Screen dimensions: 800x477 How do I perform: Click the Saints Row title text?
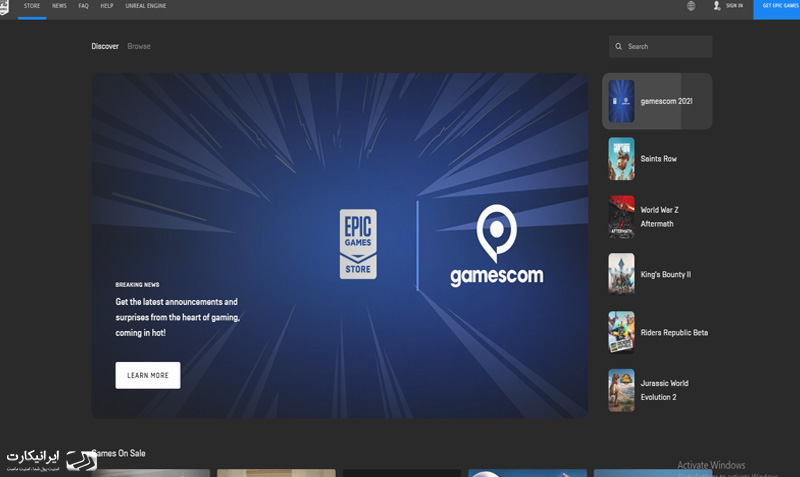pos(659,159)
